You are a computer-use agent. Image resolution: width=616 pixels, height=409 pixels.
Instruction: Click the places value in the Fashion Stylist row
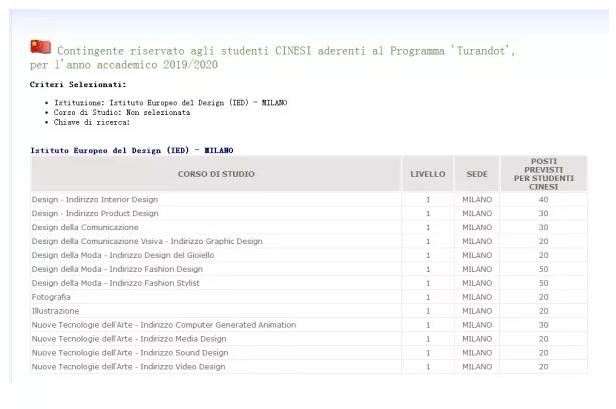click(x=543, y=283)
